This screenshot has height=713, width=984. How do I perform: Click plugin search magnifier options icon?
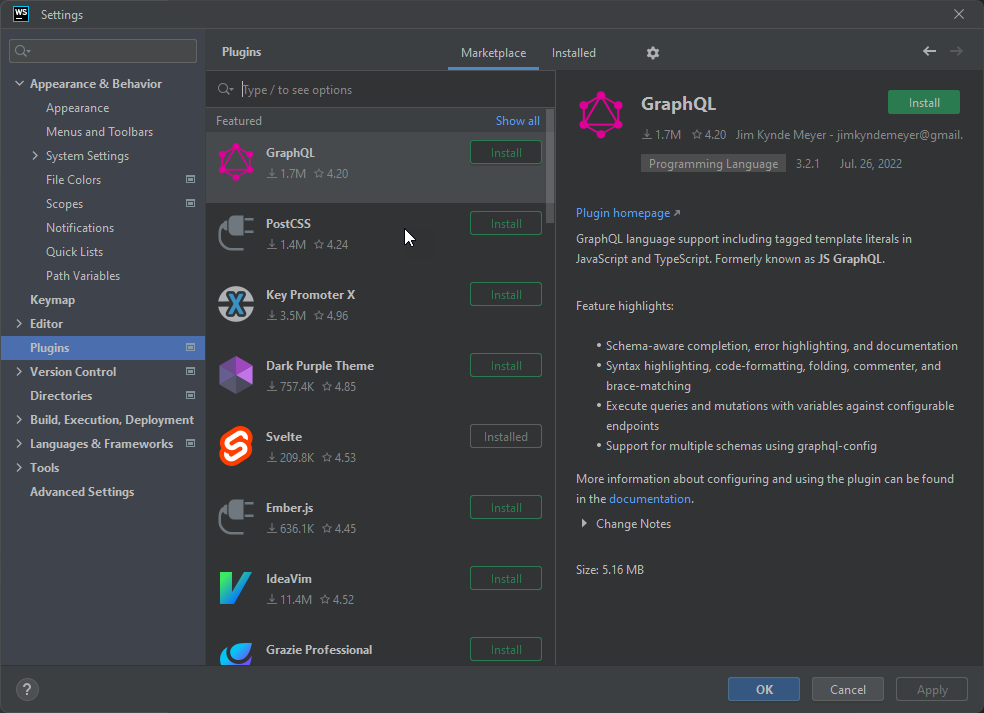tap(225, 89)
